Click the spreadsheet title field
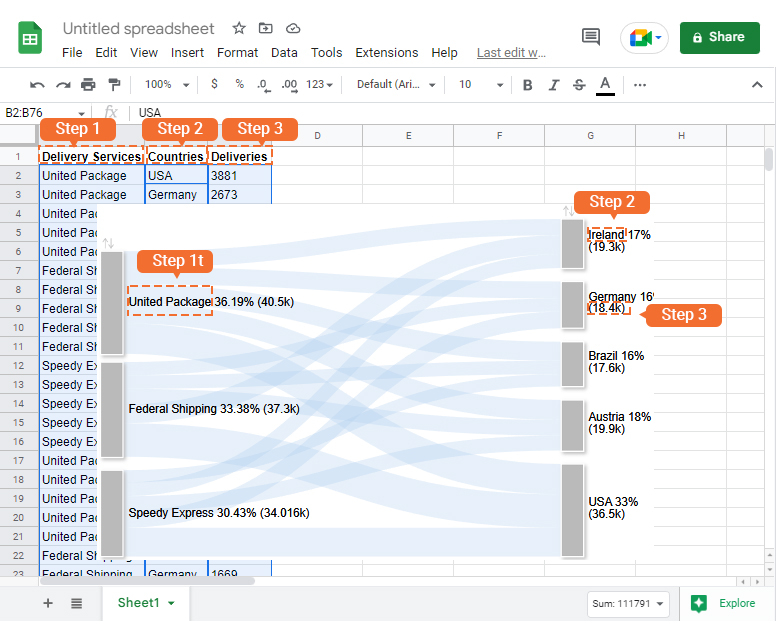Image resolution: width=776 pixels, height=642 pixels. tap(139, 29)
